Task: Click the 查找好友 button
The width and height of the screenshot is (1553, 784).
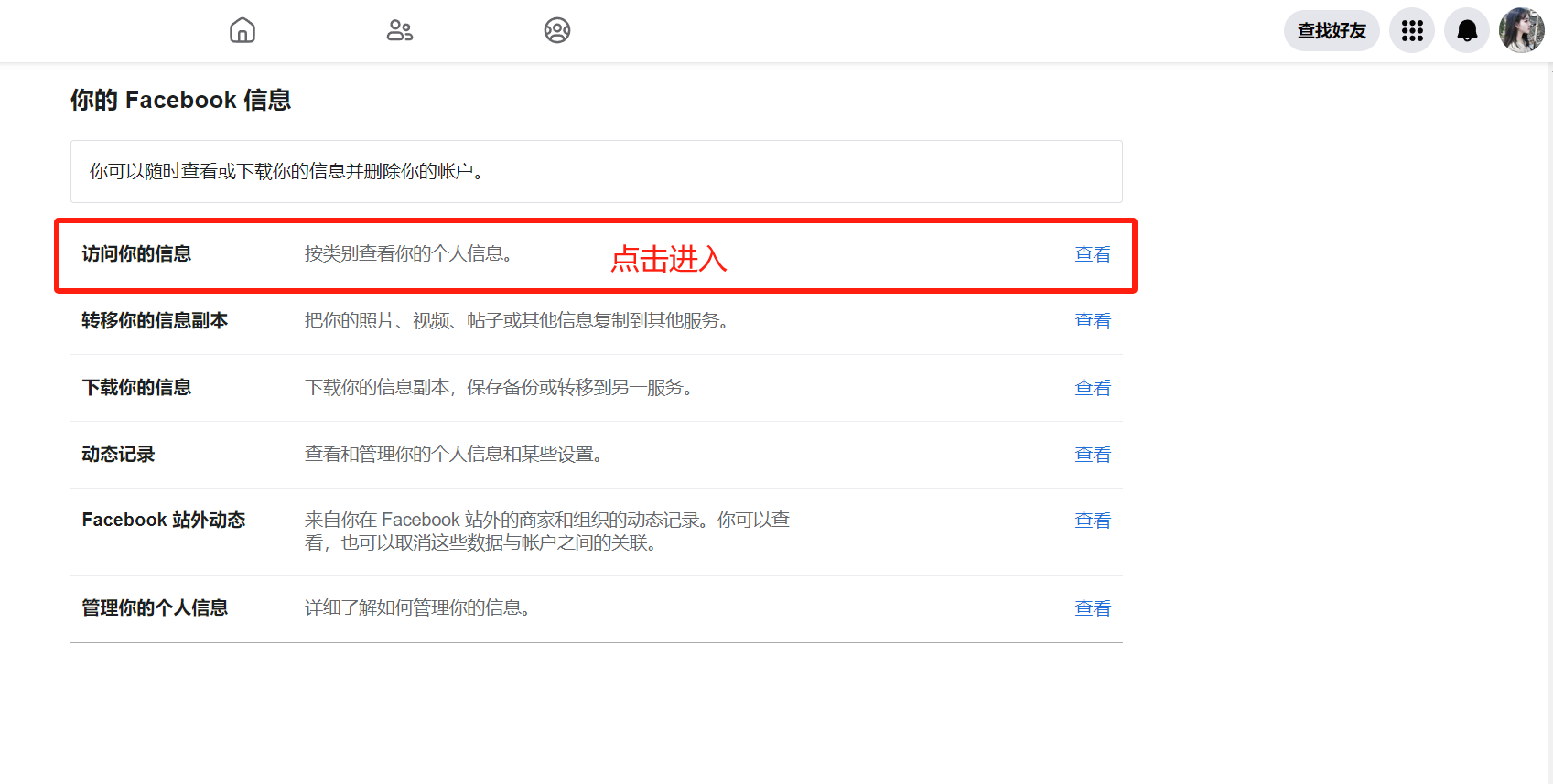Action: pos(1332,31)
